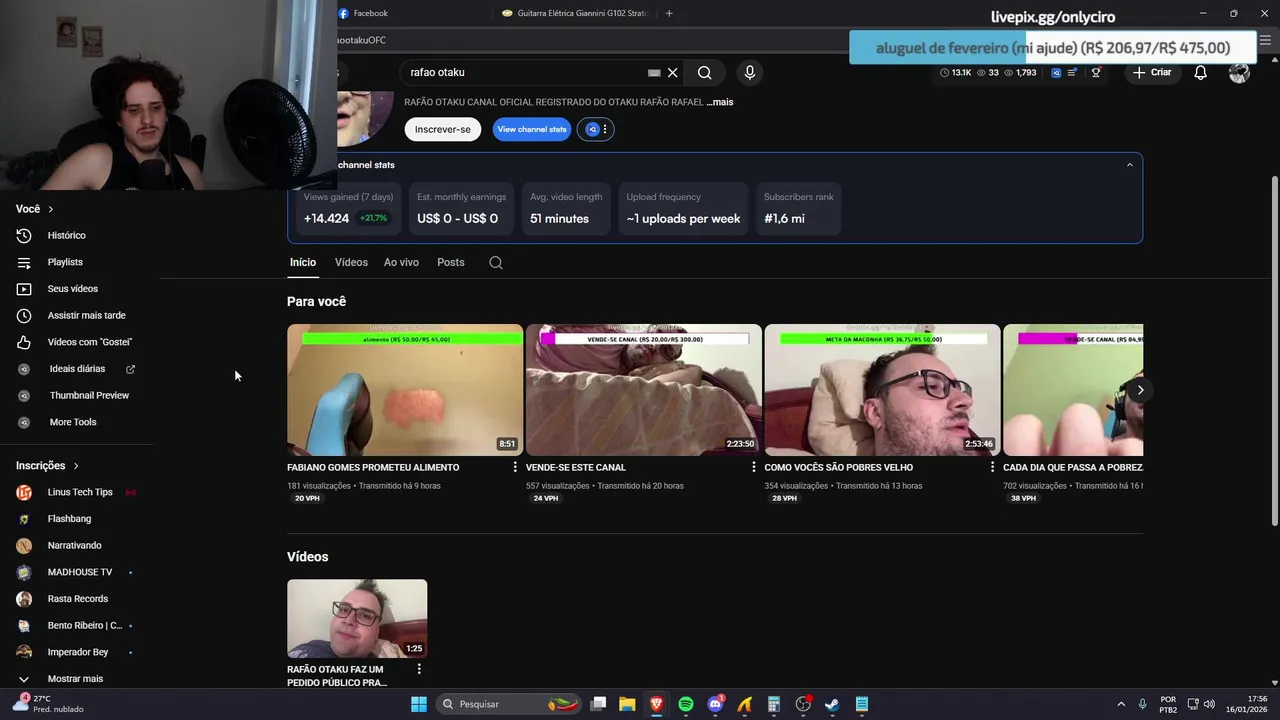Open the account avatar menu

point(1239,72)
